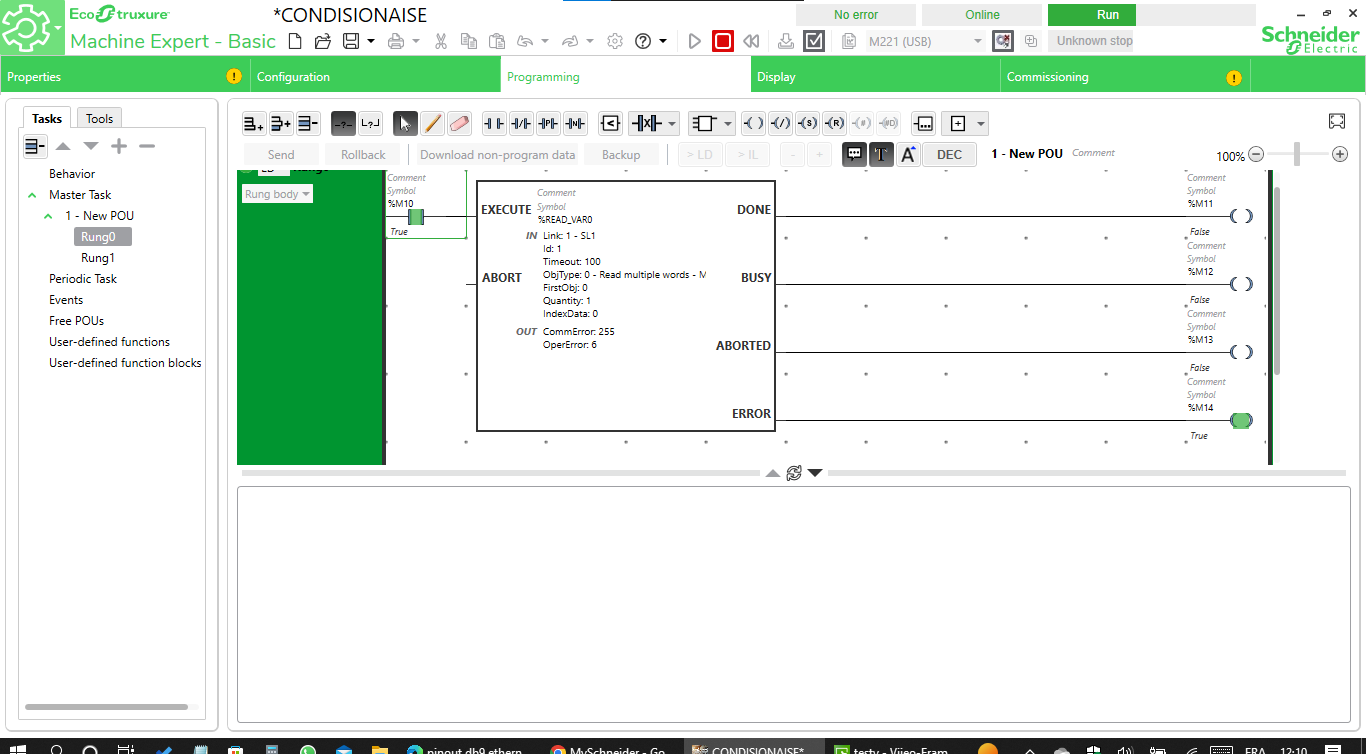Screen dimensions: 1366x754
Task: Open the function block dropdown
Action: [x=728, y=124]
